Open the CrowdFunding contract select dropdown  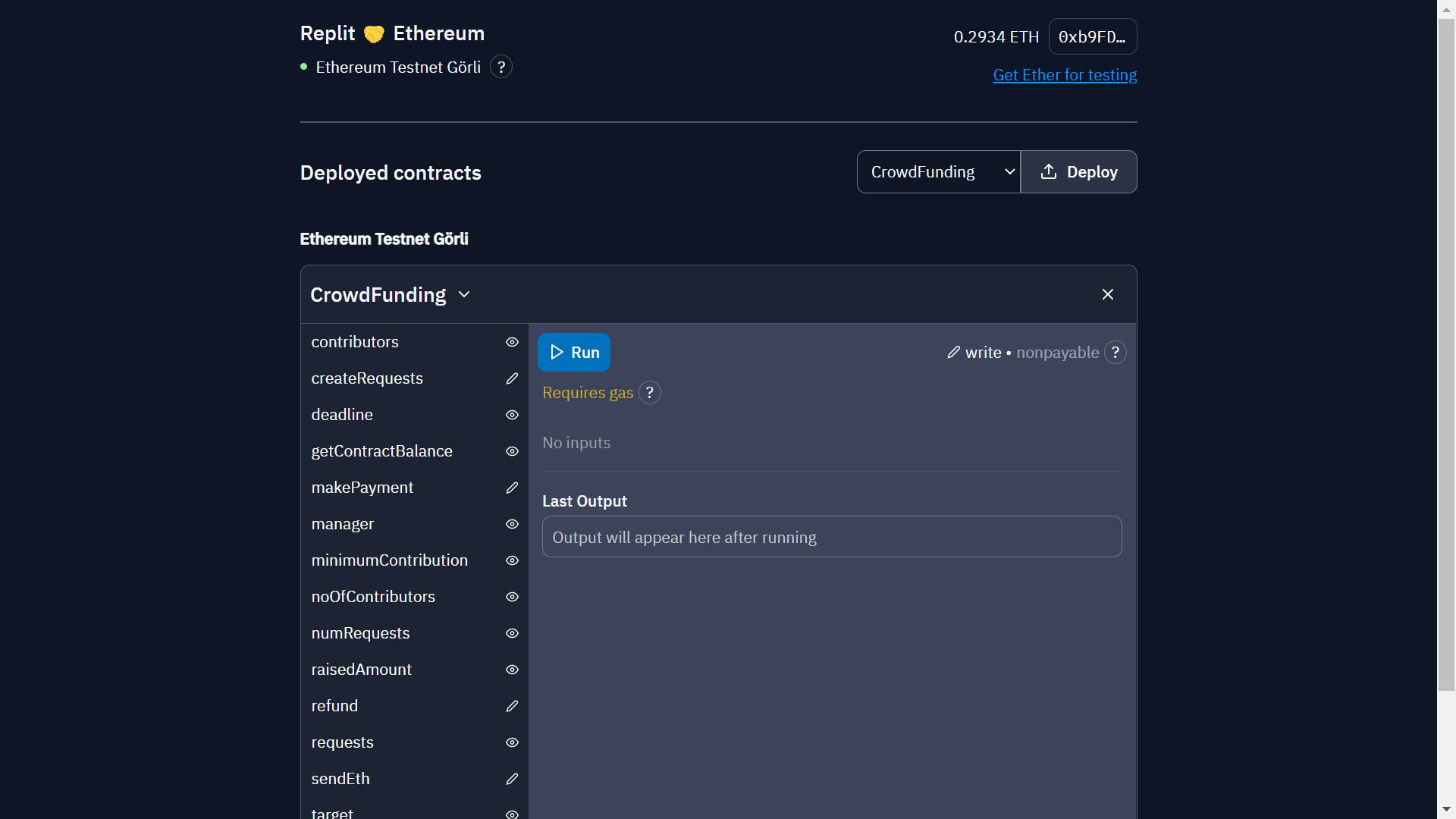(x=938, y=172)
